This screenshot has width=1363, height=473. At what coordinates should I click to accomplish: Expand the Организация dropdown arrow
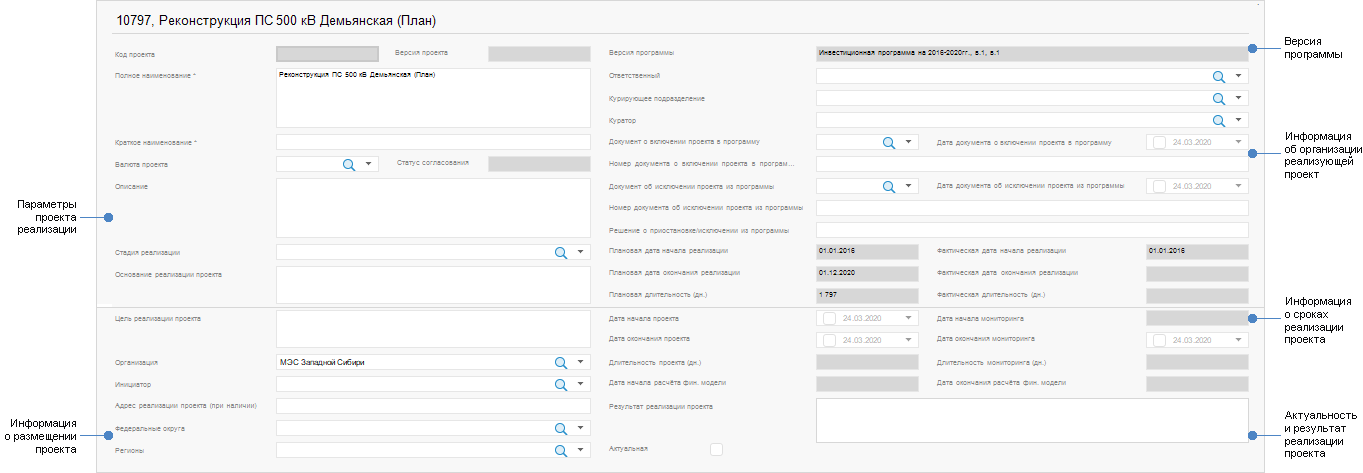coord(580,362)
